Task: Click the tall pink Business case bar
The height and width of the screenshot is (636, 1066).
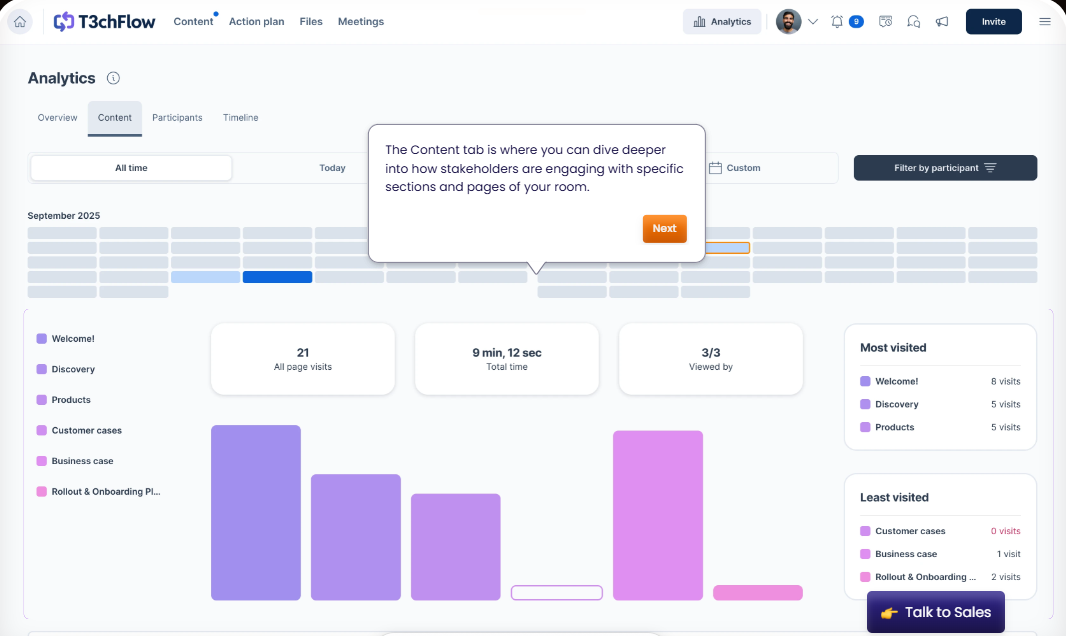Action: point(657,515)
